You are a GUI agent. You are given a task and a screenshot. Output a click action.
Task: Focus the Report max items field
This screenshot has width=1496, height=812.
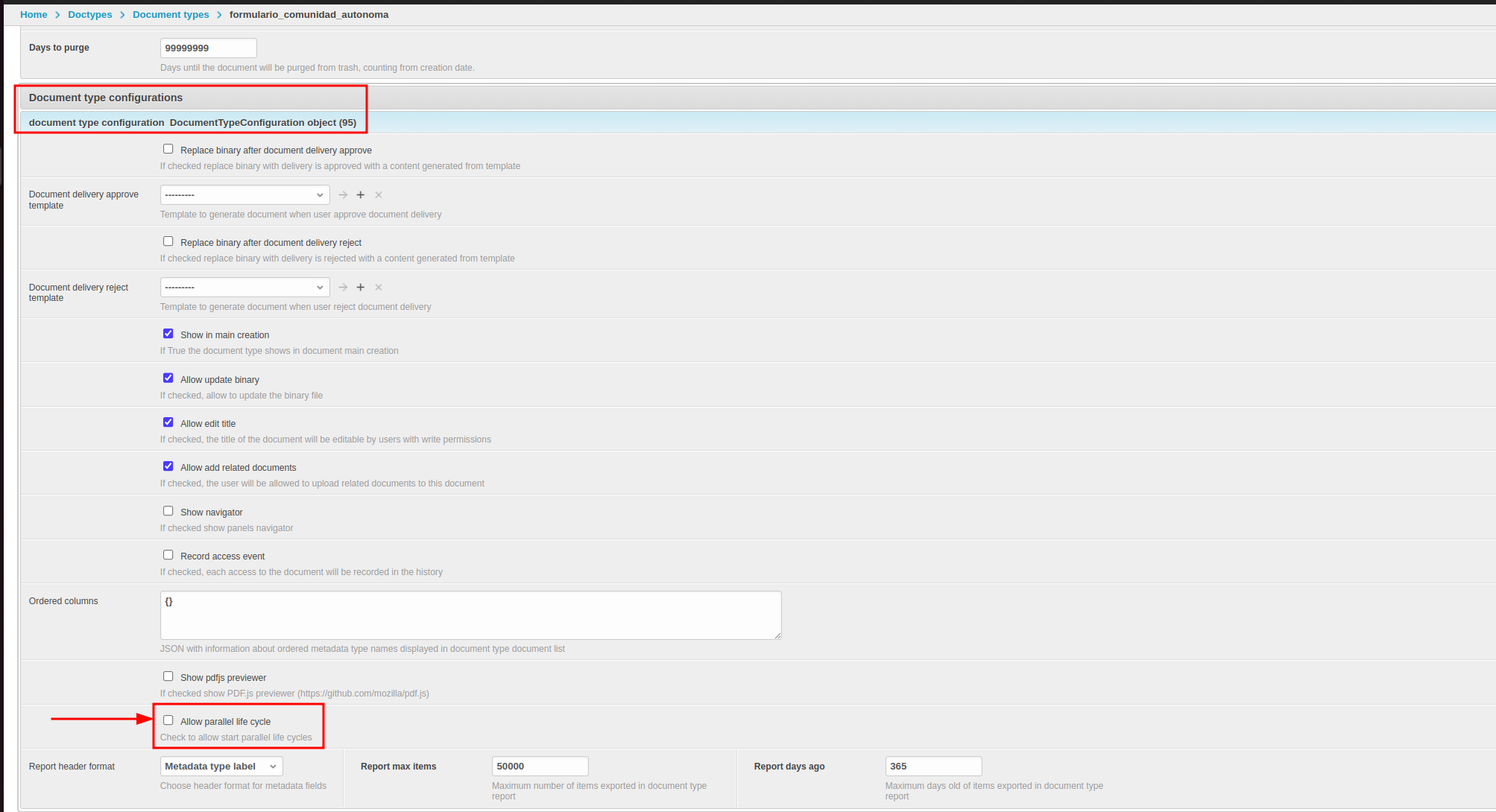pyautogui.click(x=540, y=767)
